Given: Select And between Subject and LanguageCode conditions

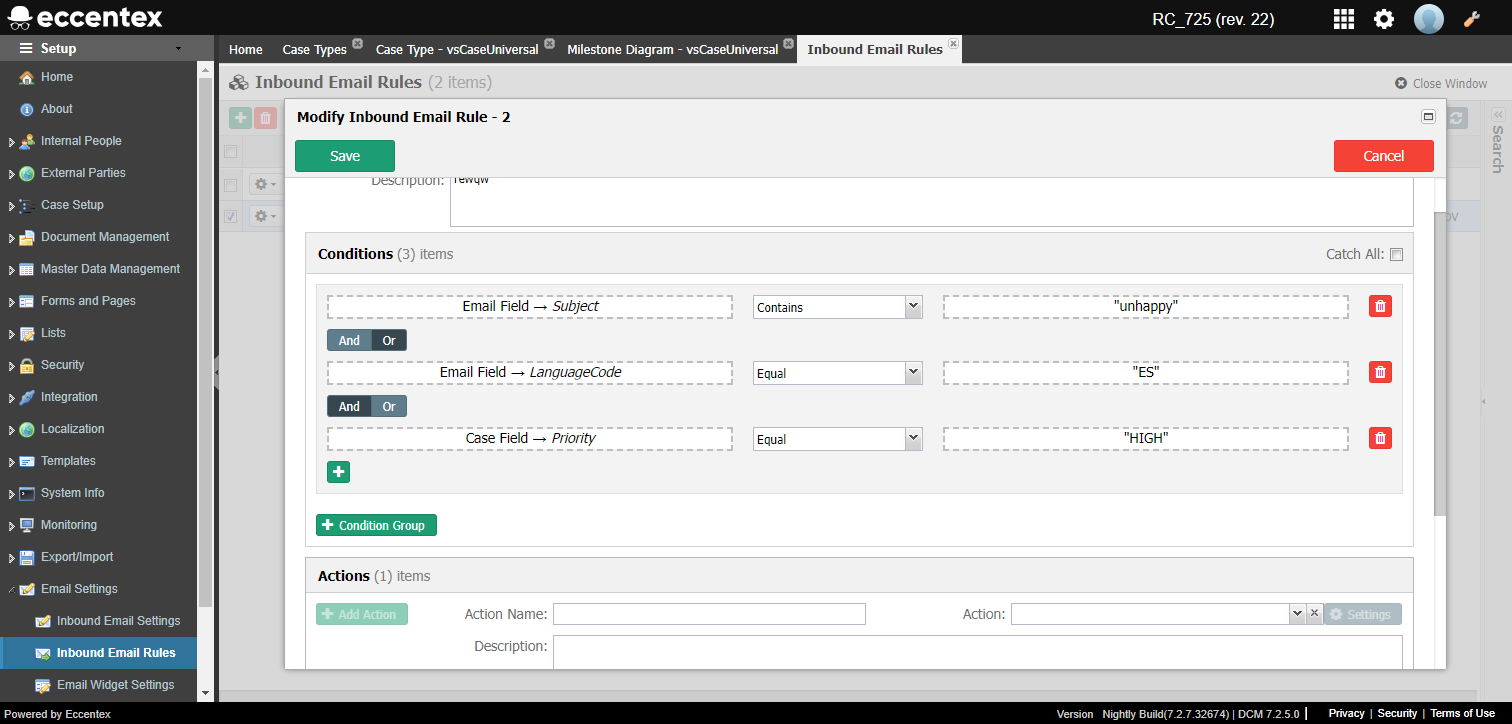Looking at the screenshot, I should 349,340.
